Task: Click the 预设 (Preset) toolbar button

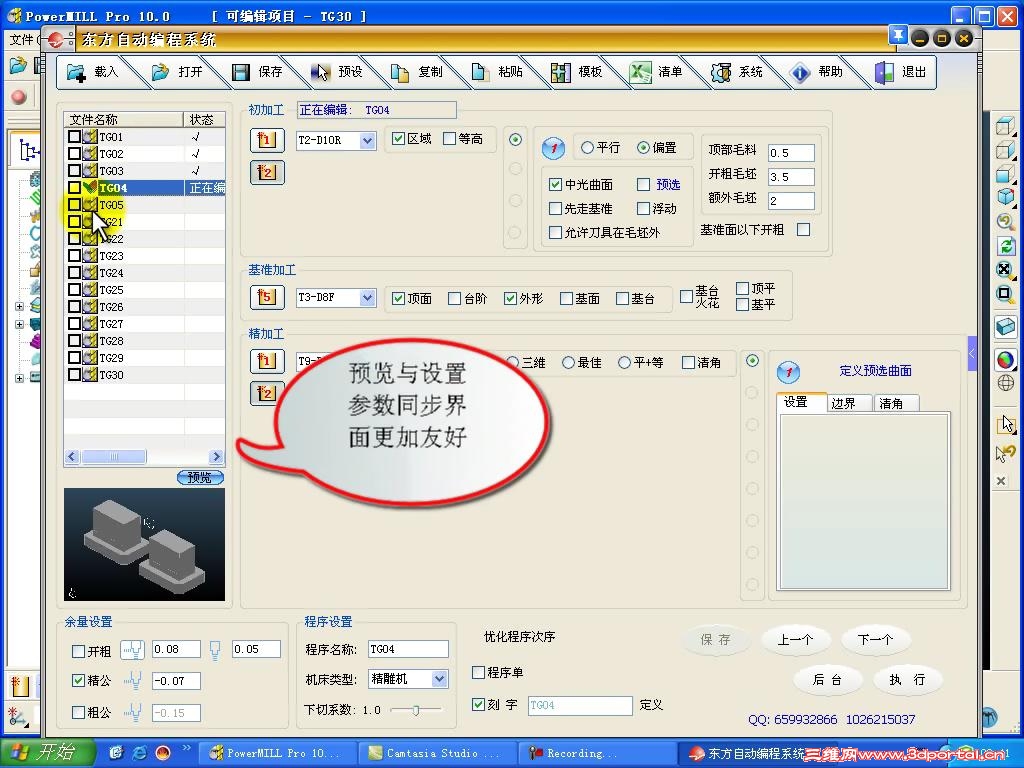Action: [337, 72]
